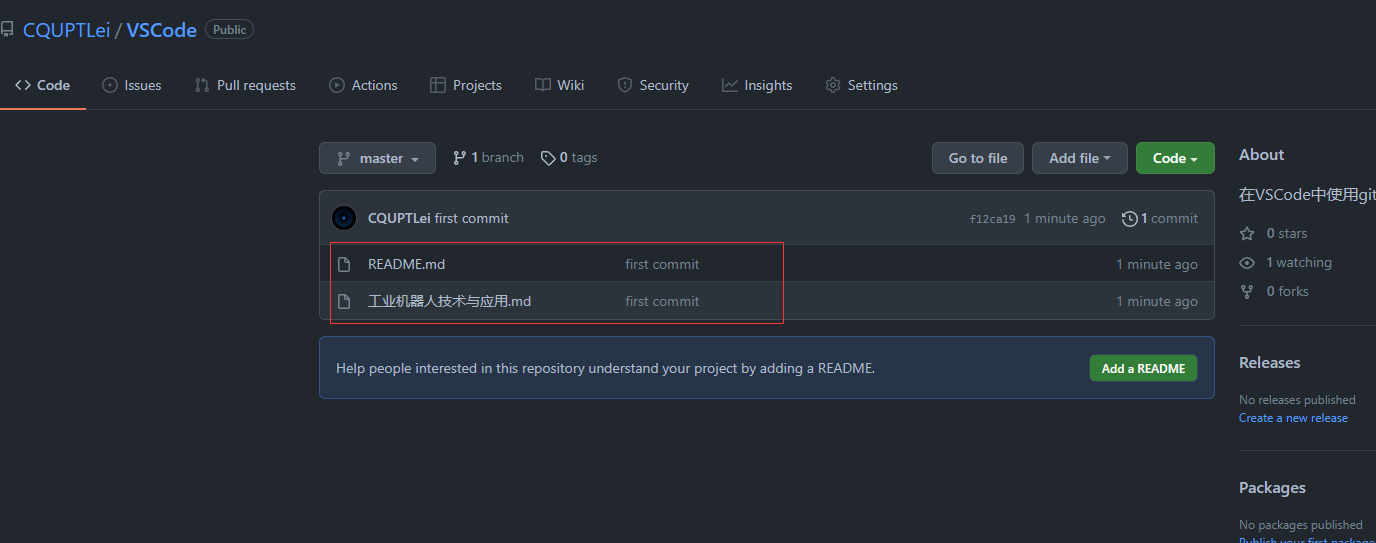The image size is (1376, 543).
Task: Click the '1 minute ago' timestamp on 工业机器人技术与应用.md row
Action: point(1157,301)
